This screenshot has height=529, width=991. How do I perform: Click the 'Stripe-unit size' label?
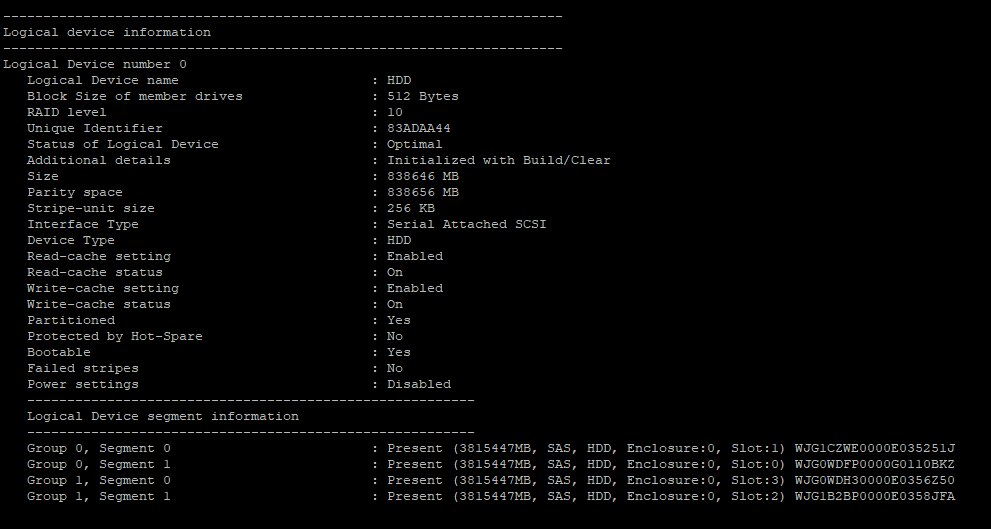[x=91, y=209]
